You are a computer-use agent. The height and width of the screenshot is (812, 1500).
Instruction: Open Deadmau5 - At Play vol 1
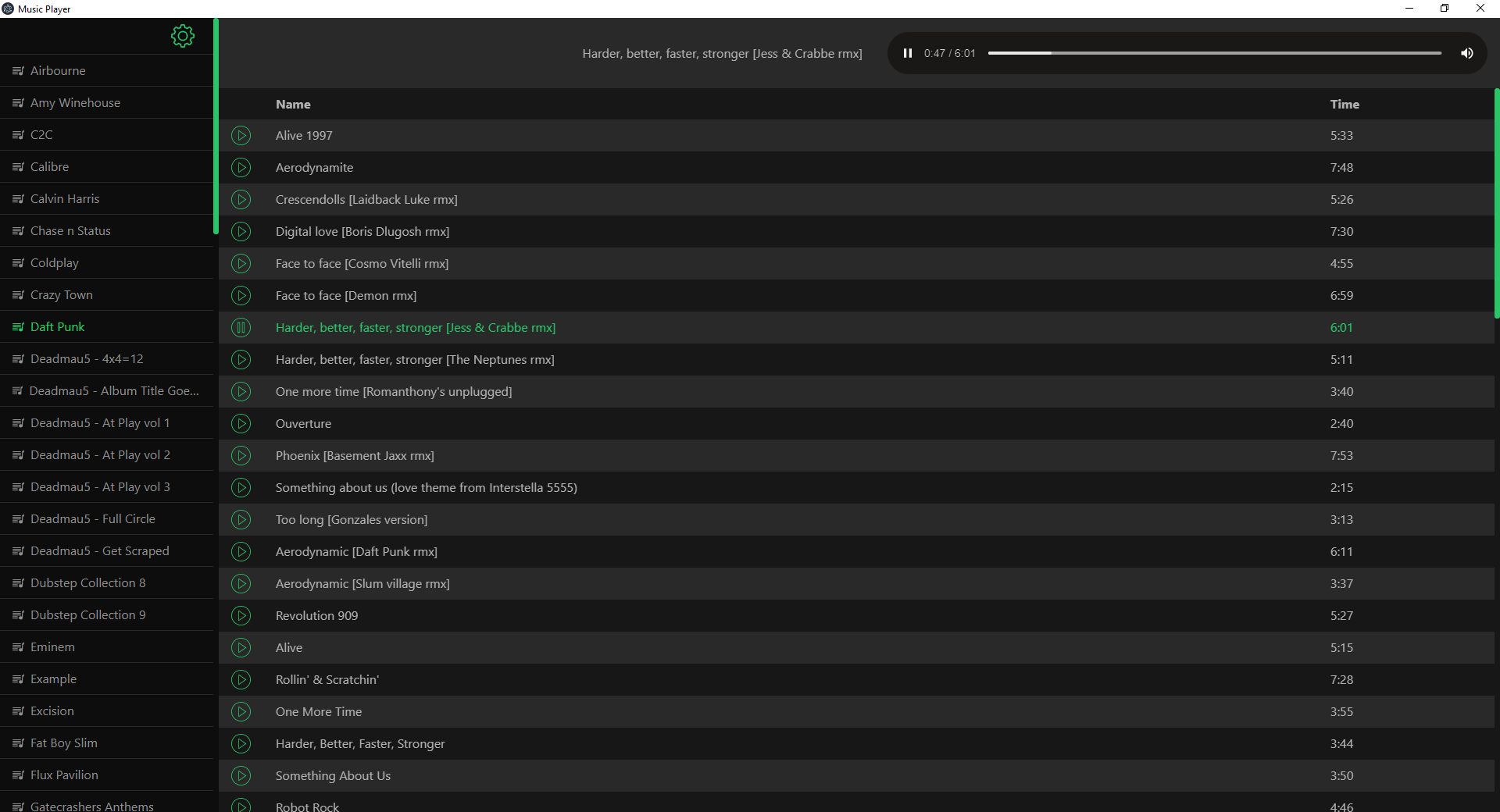pos(106,422)
